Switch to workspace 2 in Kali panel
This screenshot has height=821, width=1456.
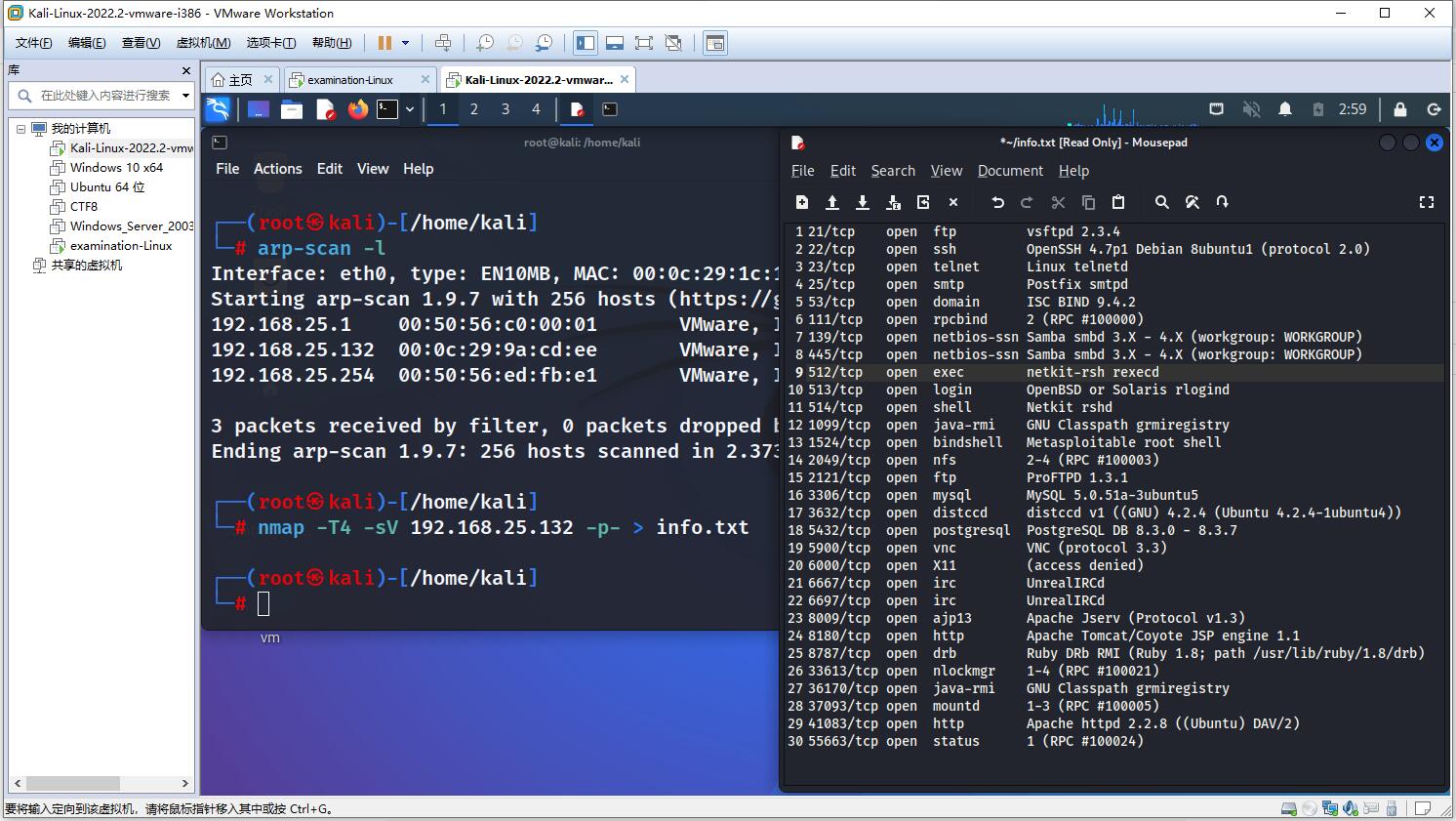474,109
